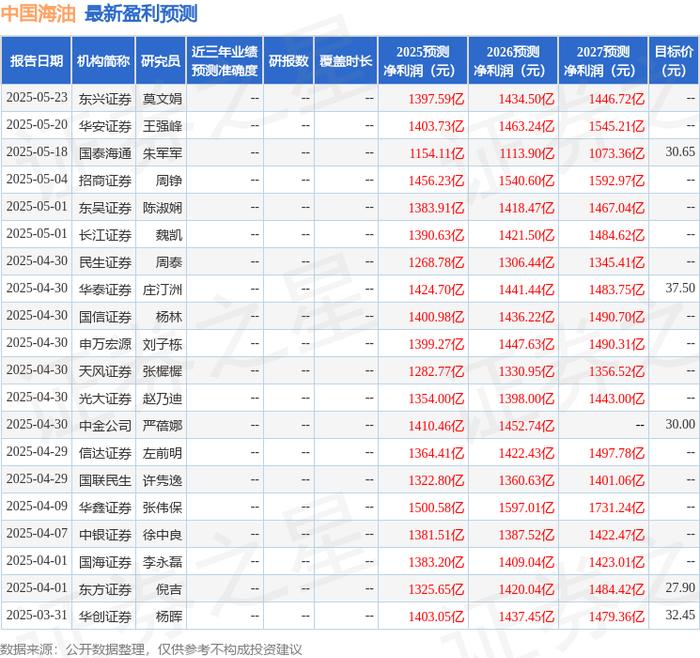The height and width of the screenshot is (658, 700).
Task: Select the 东吴证券 institution cell
Action: point(105,208)
